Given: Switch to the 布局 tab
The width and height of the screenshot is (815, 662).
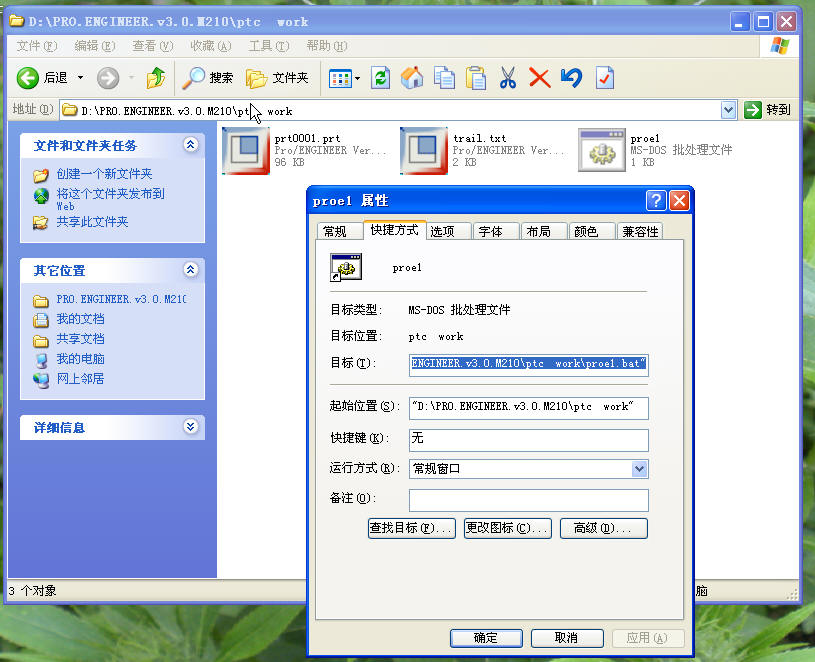Looking at the screenshot, I should pos(544,231).
